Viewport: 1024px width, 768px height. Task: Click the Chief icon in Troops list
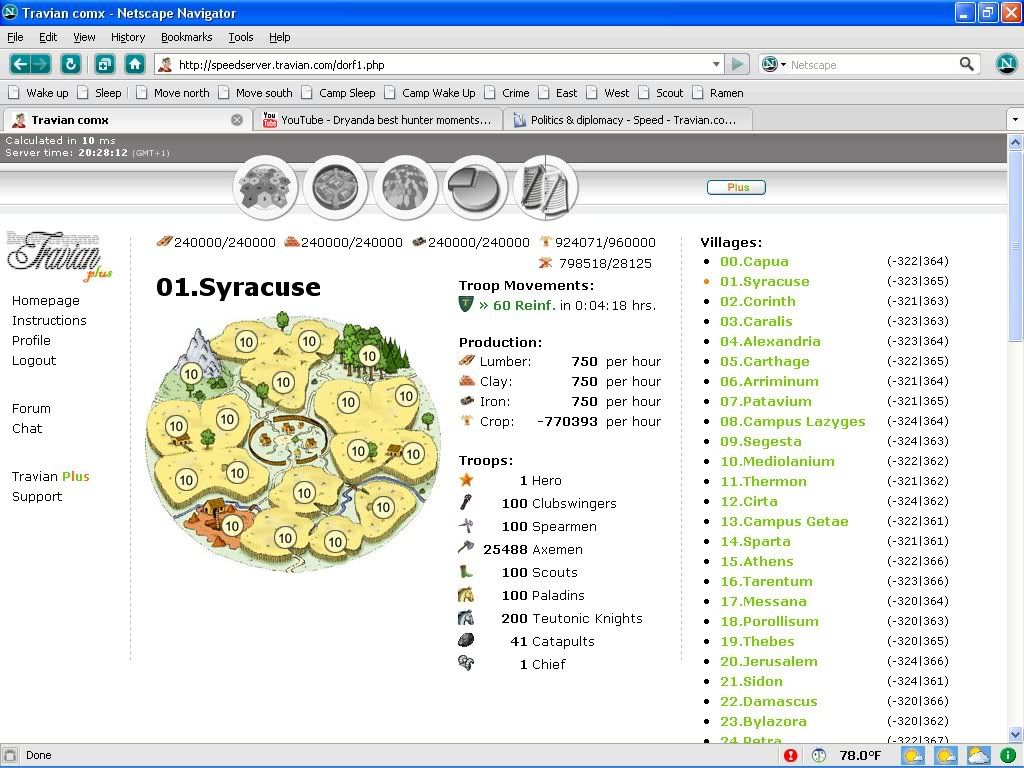[466, 664]
